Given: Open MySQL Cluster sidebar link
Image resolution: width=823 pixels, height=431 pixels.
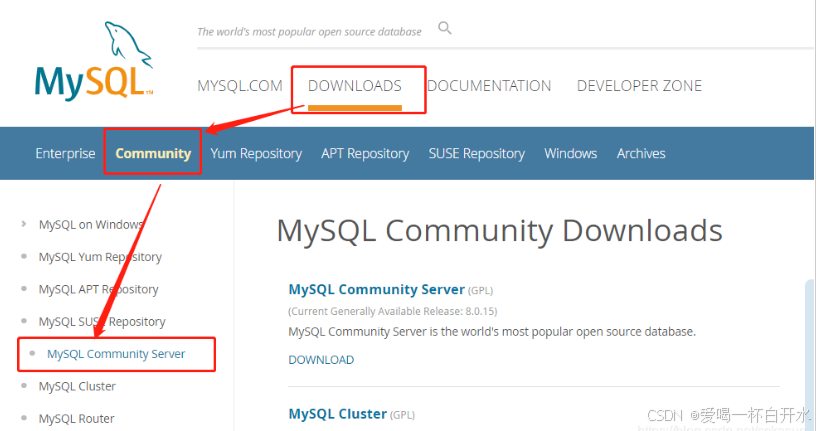Looking at the screenshot, I should click(x=77, y=386).
